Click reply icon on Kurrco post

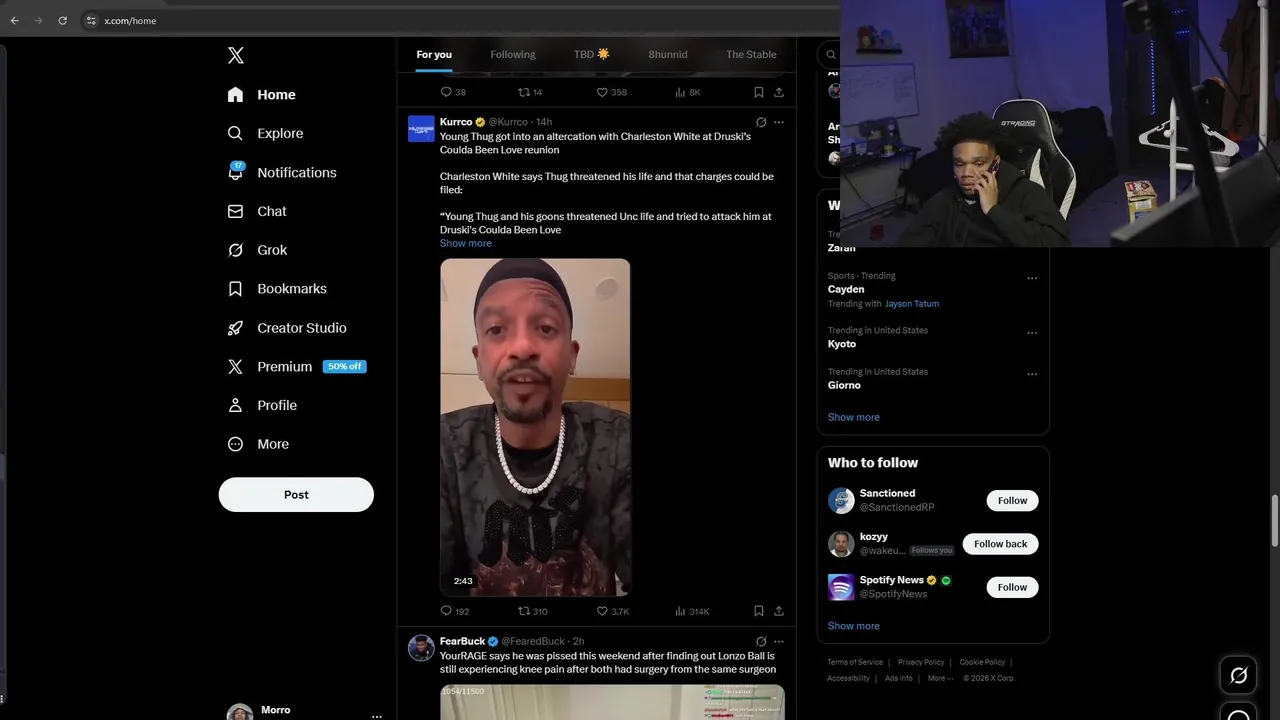coord(447,611)
